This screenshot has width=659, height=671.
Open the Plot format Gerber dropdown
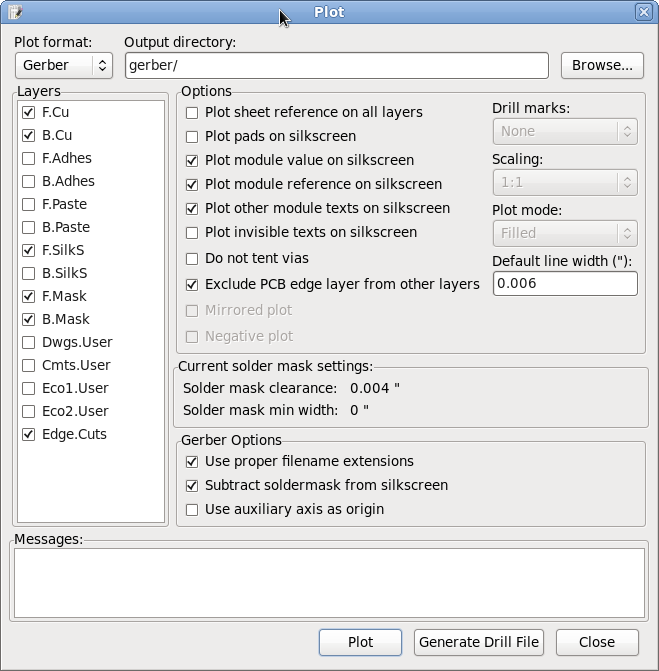(x=64, y=65)
